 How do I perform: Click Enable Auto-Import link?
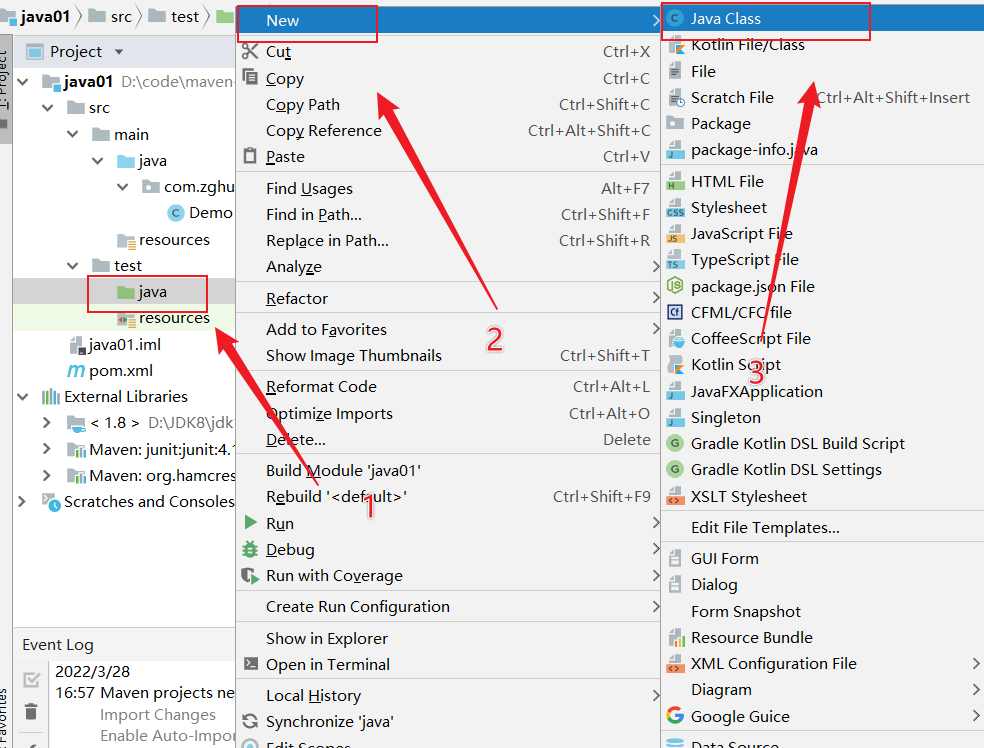pyautogui.click(x=167, y=735)
